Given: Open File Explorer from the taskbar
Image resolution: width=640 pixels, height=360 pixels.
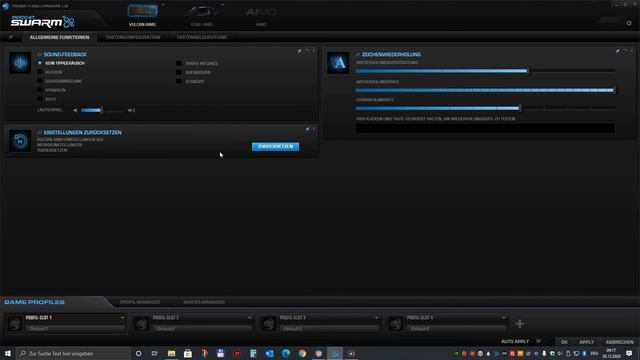Looking at the screenshot, I should 171,353.
